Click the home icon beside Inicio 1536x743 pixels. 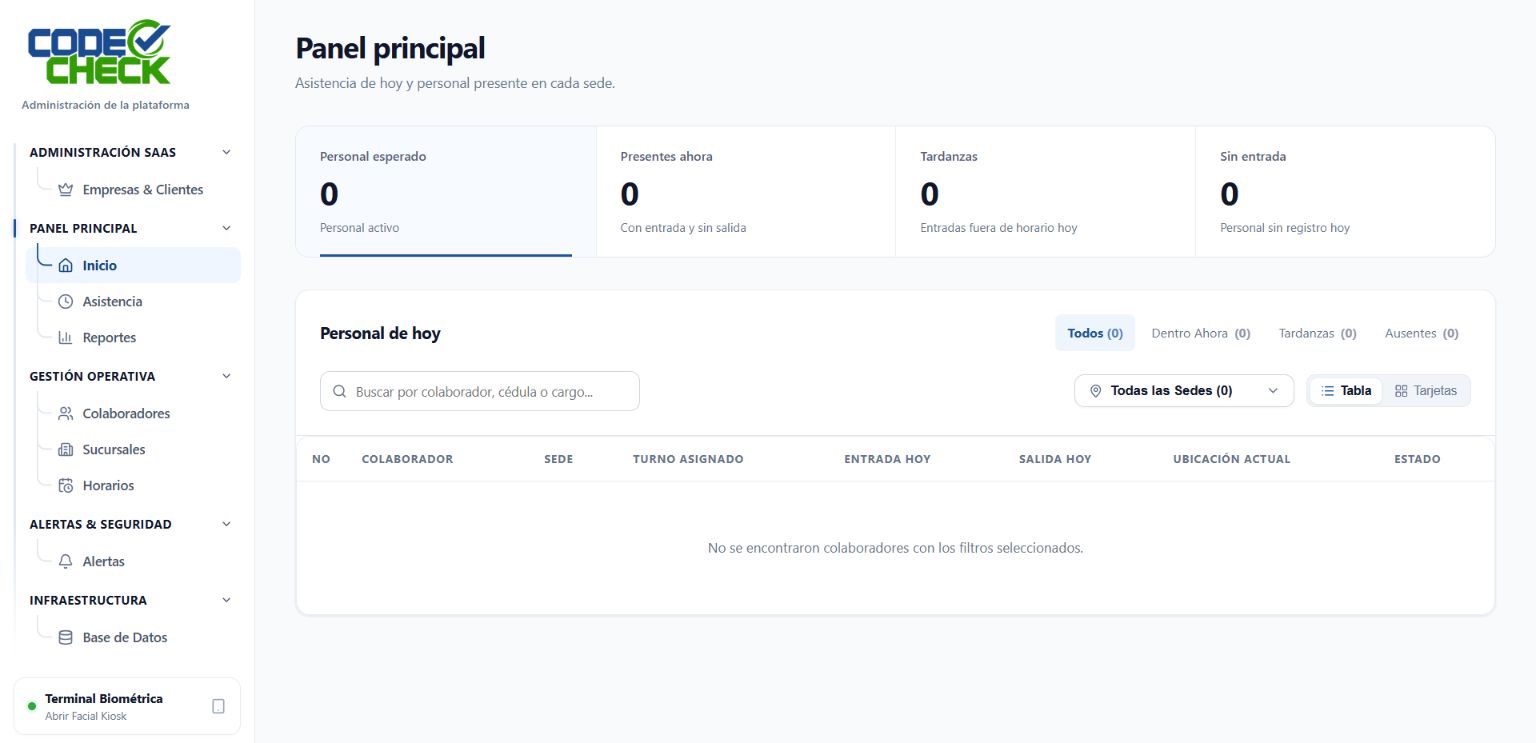coord(66,266)
